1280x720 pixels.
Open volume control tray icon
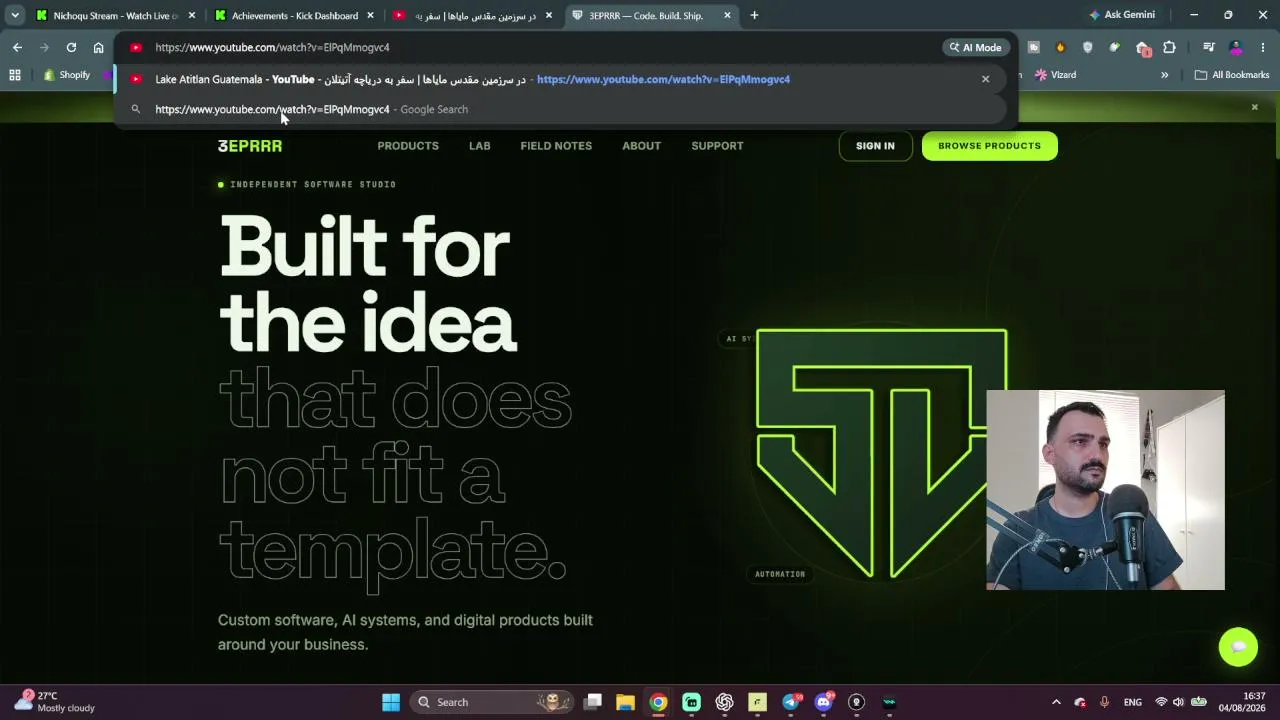[1179, 702]
